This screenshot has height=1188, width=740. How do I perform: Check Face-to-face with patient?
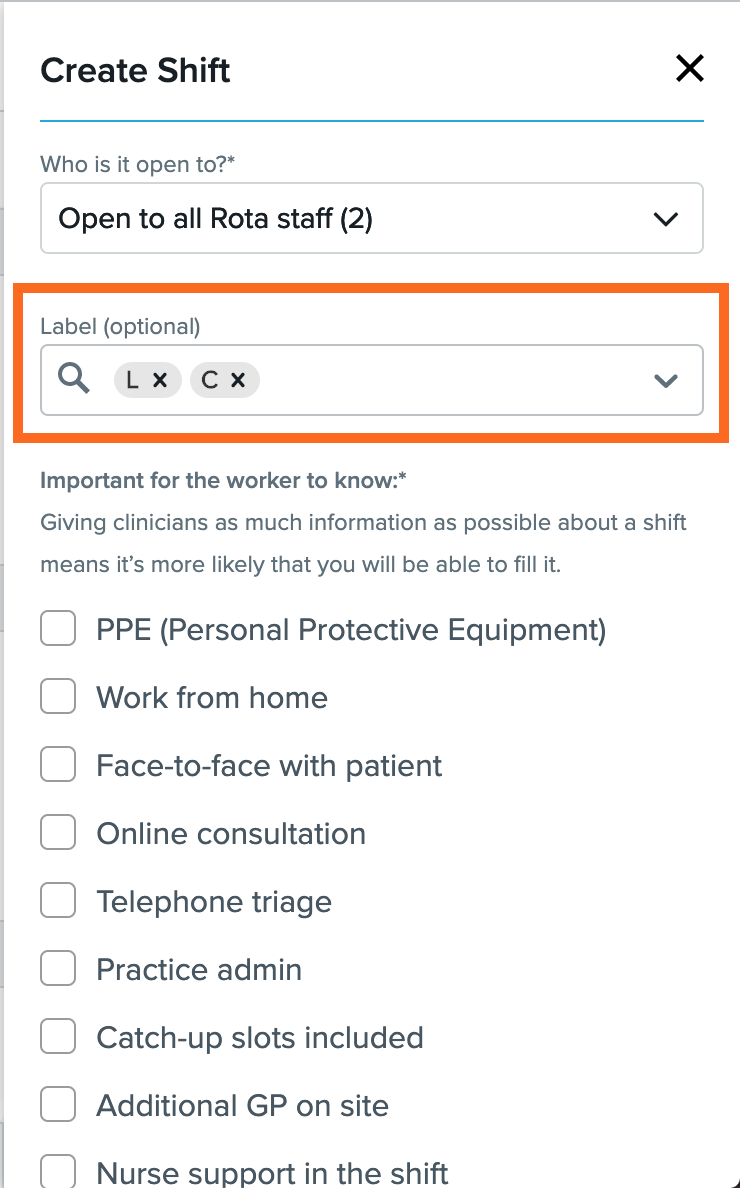tap(58, 764)
